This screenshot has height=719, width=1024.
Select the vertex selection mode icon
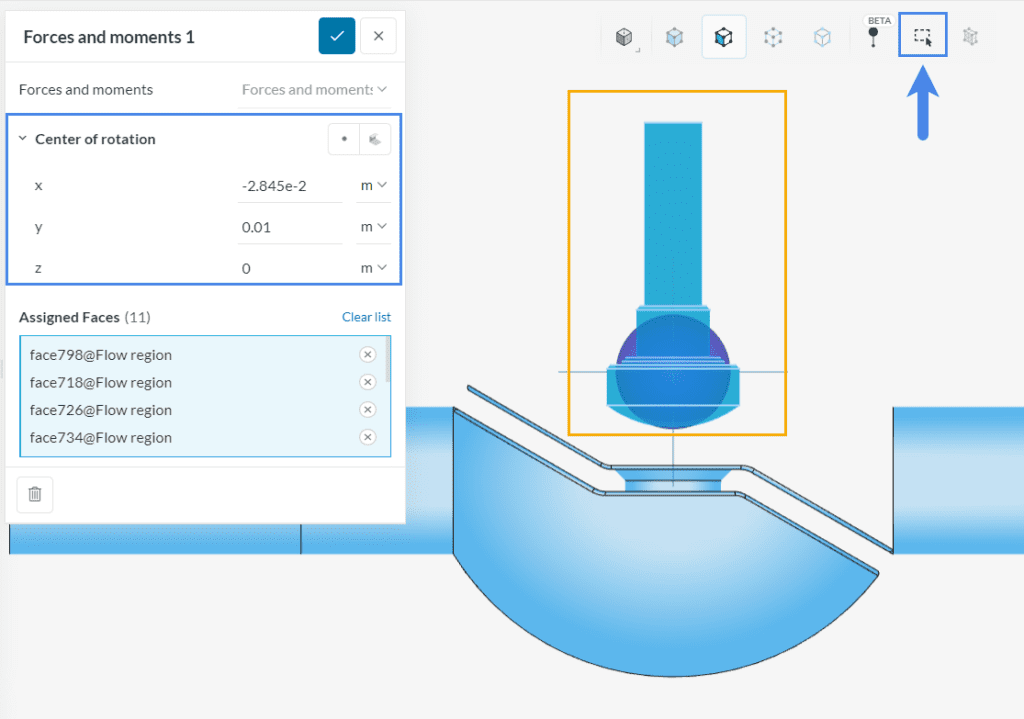(x=773, y=35)
